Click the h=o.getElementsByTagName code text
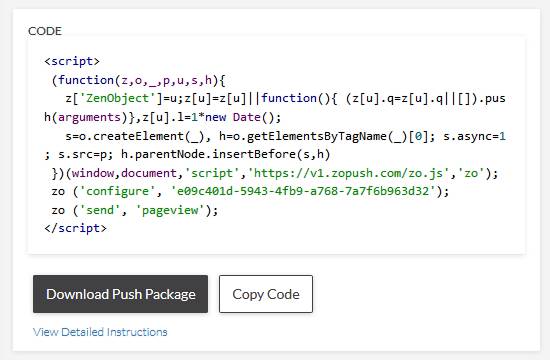This screenshot has height=360, width=550. pyautogui.click(x=303, y=136)
